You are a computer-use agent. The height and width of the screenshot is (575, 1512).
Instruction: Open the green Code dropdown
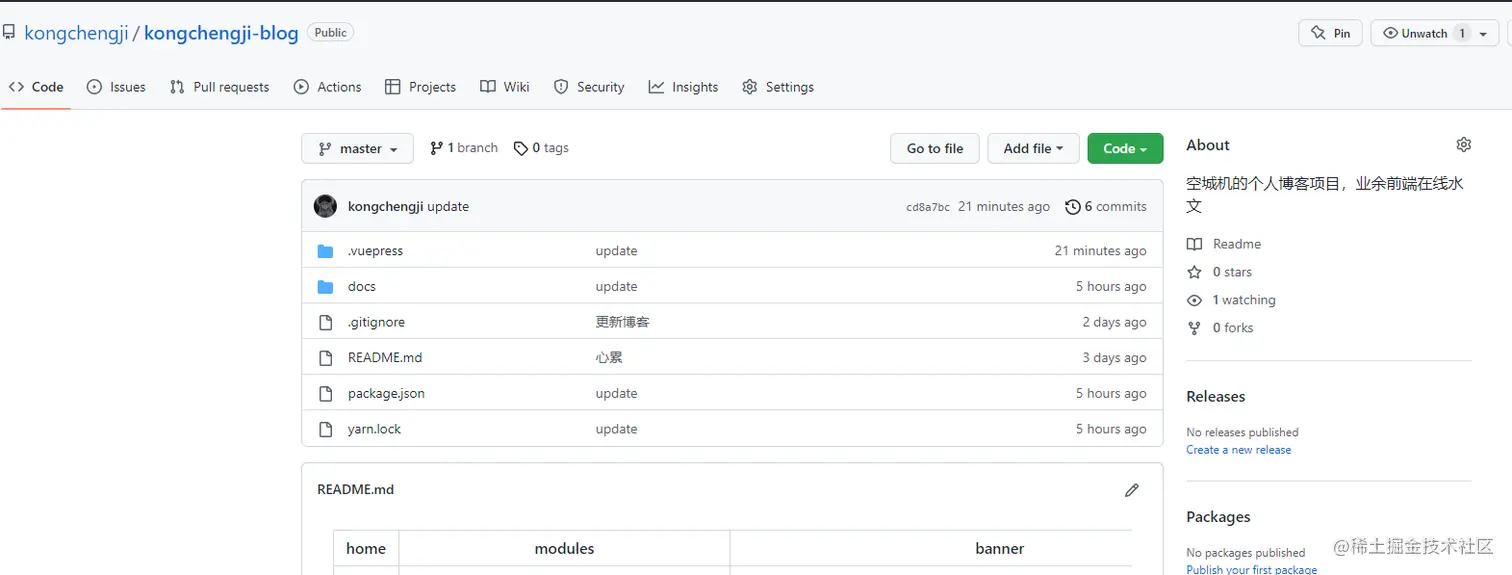tap(1125, 148)
